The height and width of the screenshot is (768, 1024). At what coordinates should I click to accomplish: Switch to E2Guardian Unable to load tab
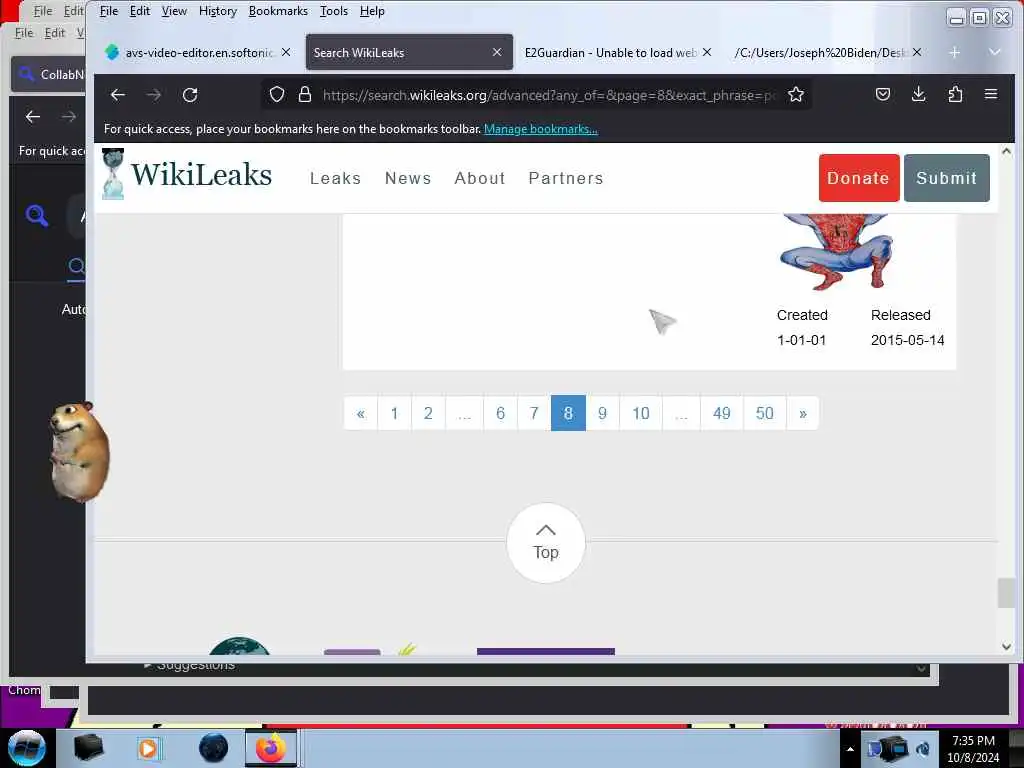pos(611,52)
